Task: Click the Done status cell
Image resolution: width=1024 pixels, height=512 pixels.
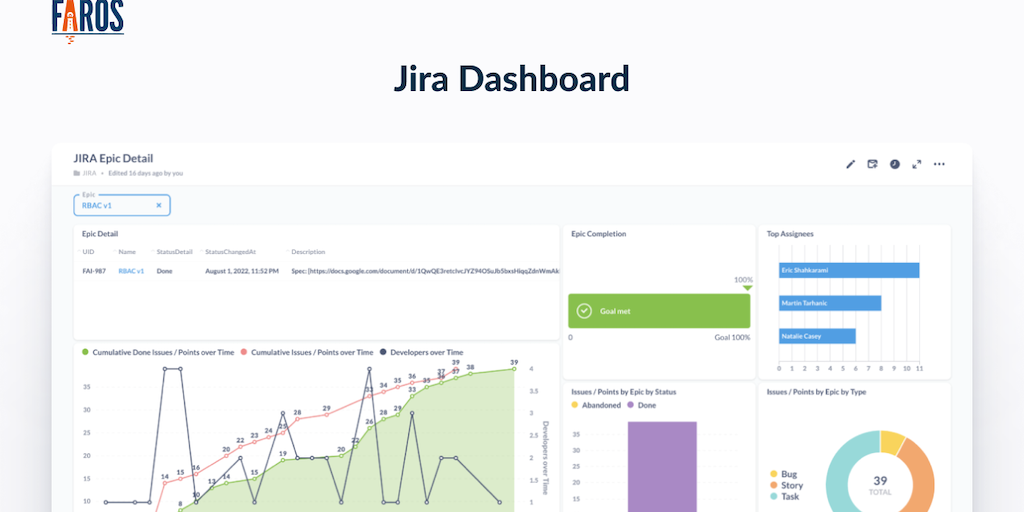Action: [x=165, y=271]
